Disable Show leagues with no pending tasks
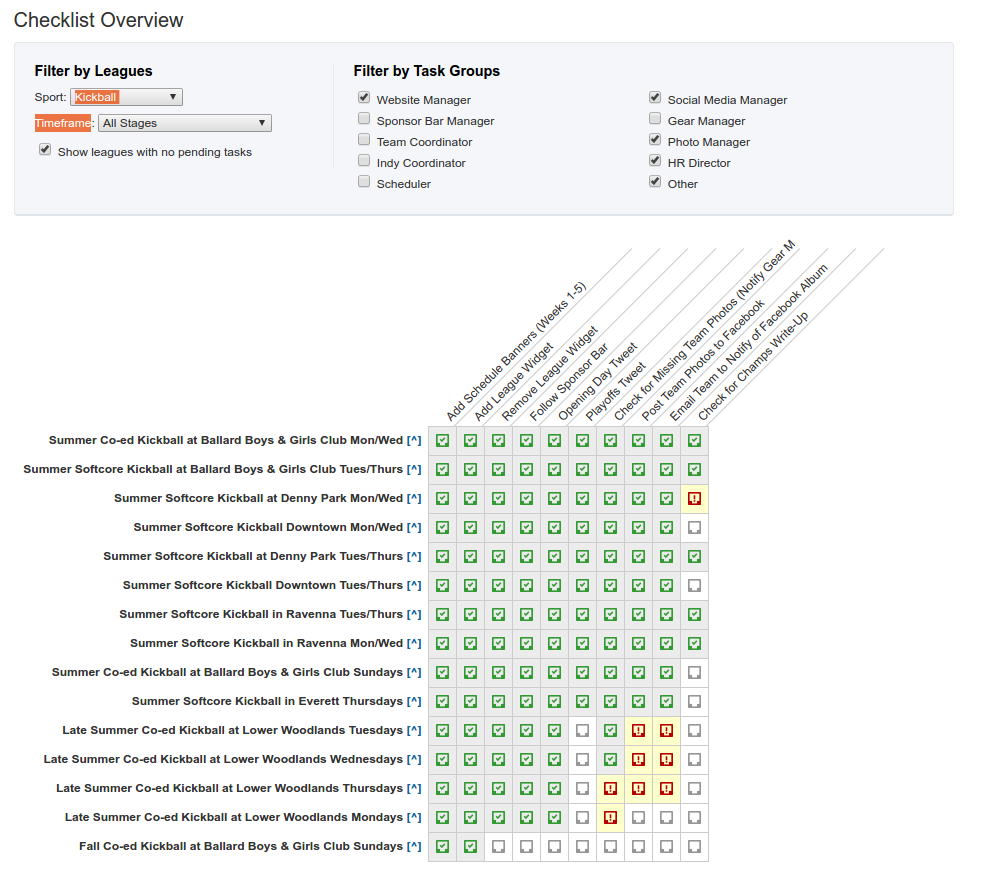This screenshot has height=878, width=985. [x=44, y=148]
